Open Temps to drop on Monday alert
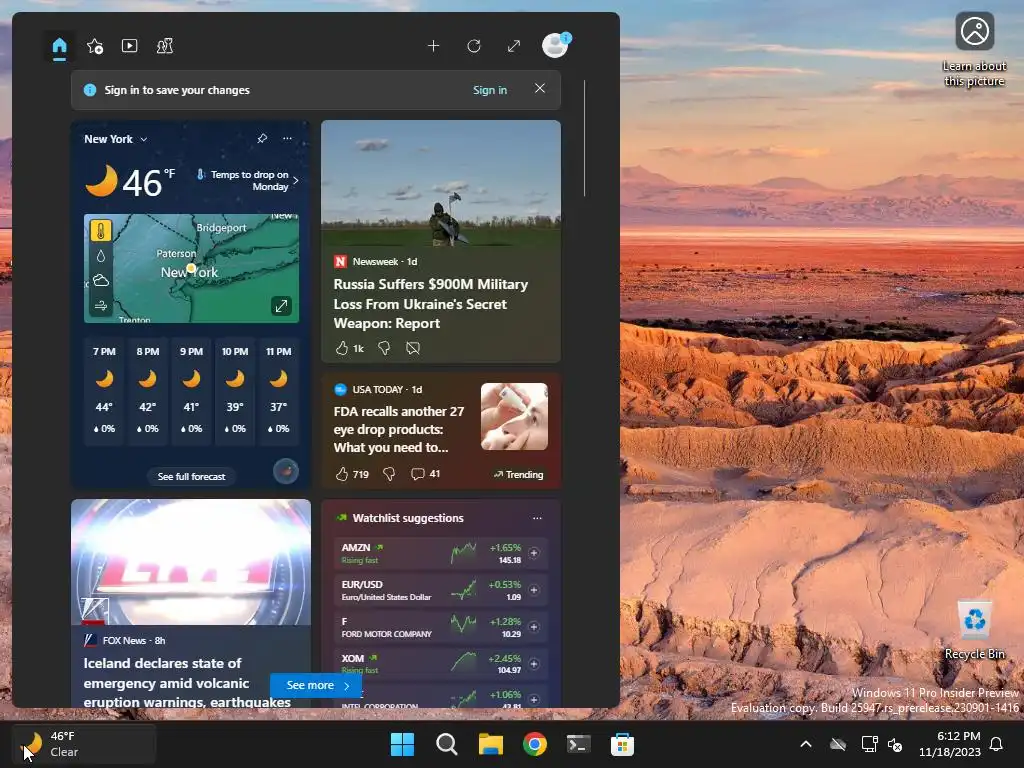1024x768 pixels. click(x=248, y=180)
